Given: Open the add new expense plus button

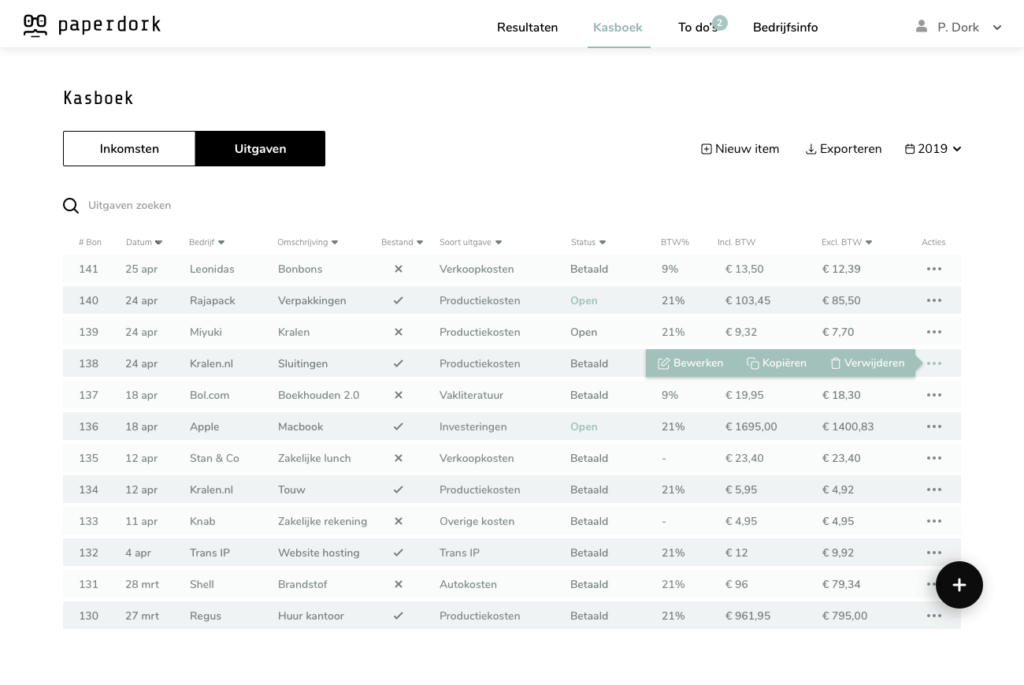Looking at the screenshot, I should coord(958,585).
